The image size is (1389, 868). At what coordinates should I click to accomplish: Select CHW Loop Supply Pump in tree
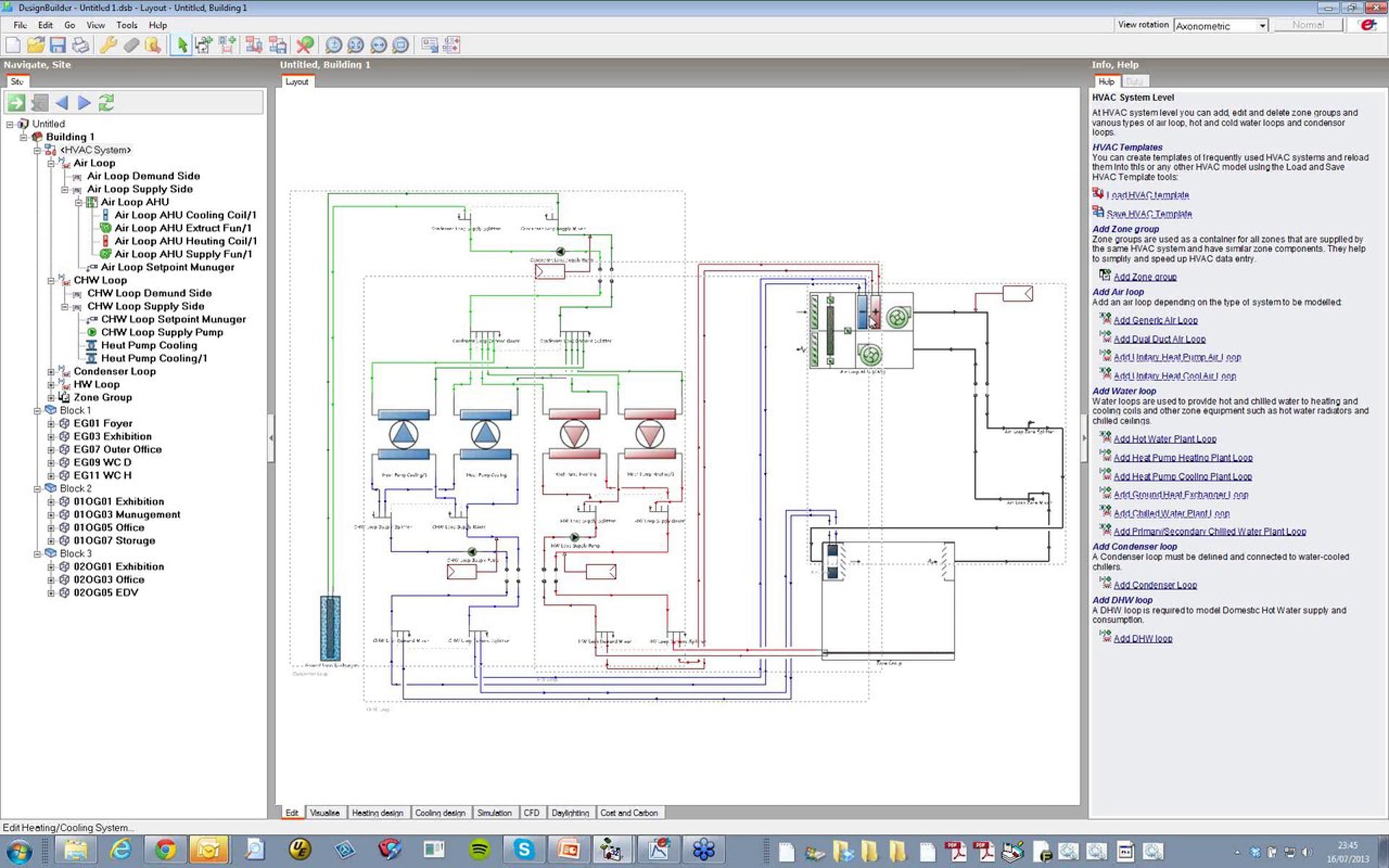(x=162, y=333)
